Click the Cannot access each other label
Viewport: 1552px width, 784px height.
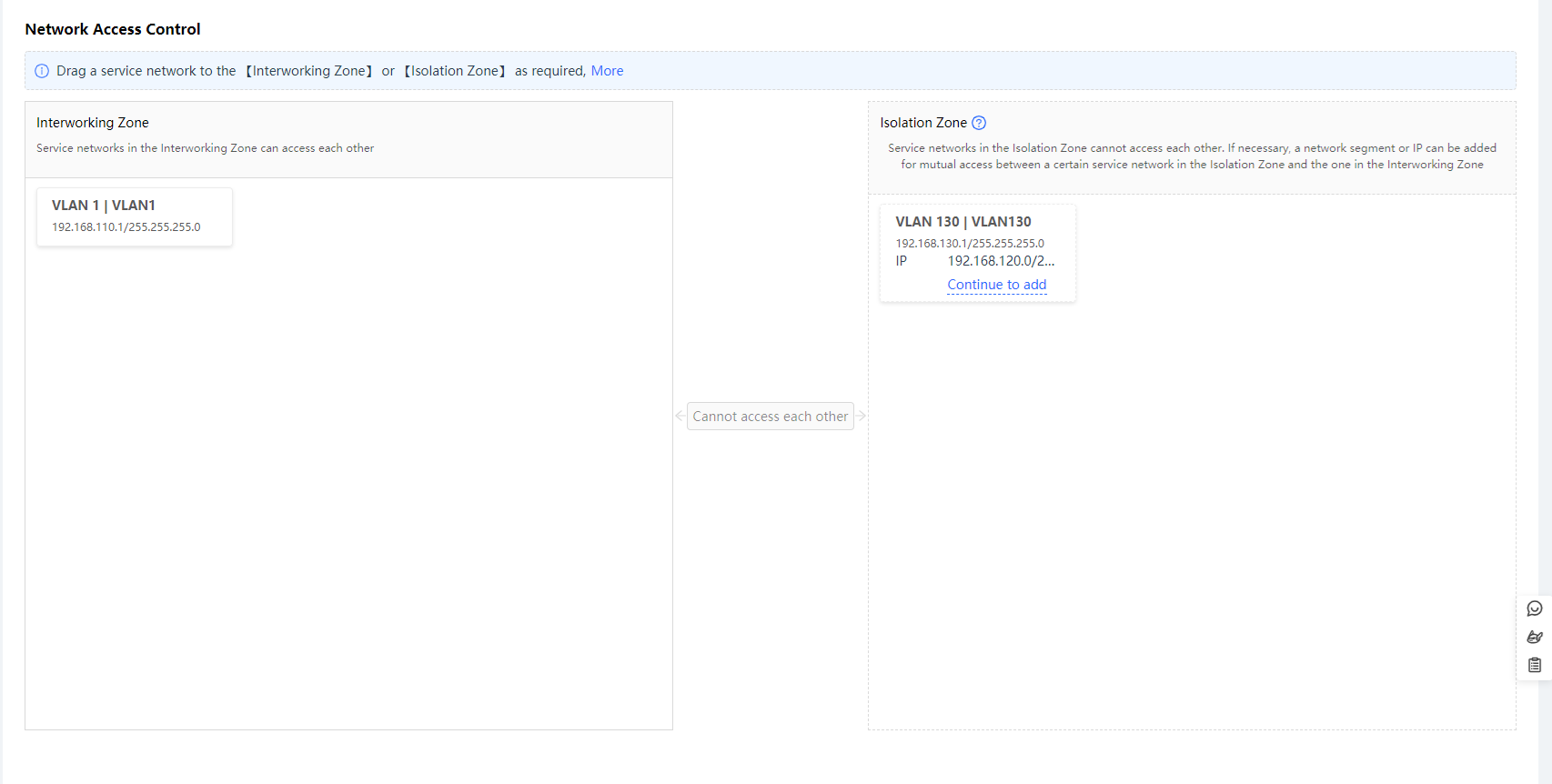tap(770, 417)
